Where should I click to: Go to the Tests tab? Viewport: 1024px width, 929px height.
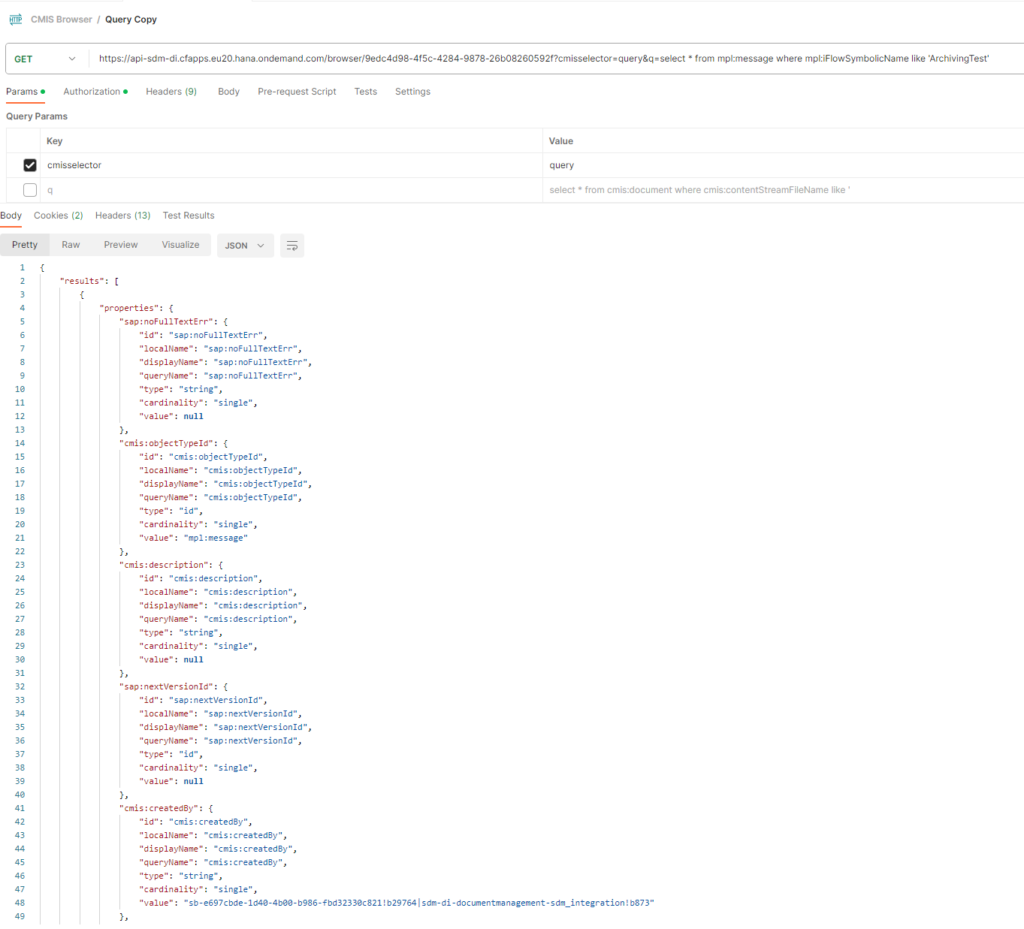coord(365,92)
